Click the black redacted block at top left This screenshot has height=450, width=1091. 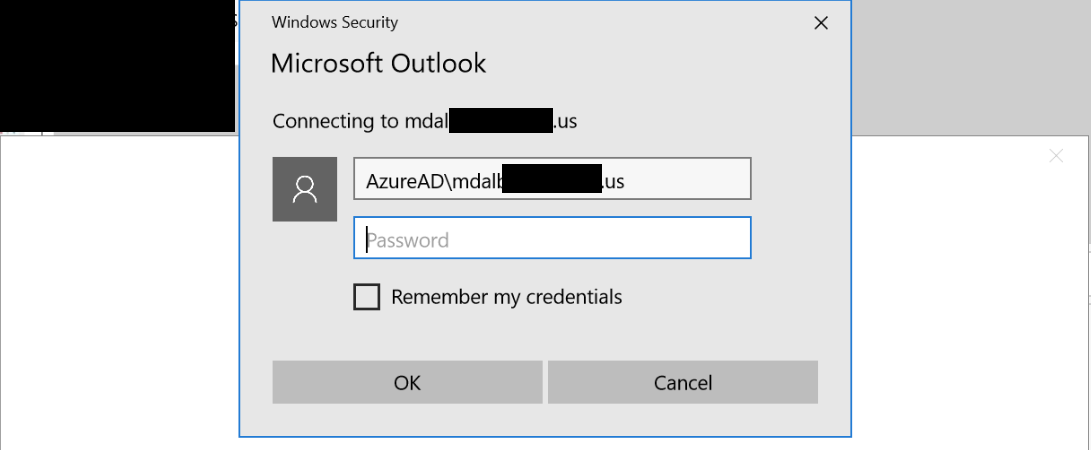117,66
